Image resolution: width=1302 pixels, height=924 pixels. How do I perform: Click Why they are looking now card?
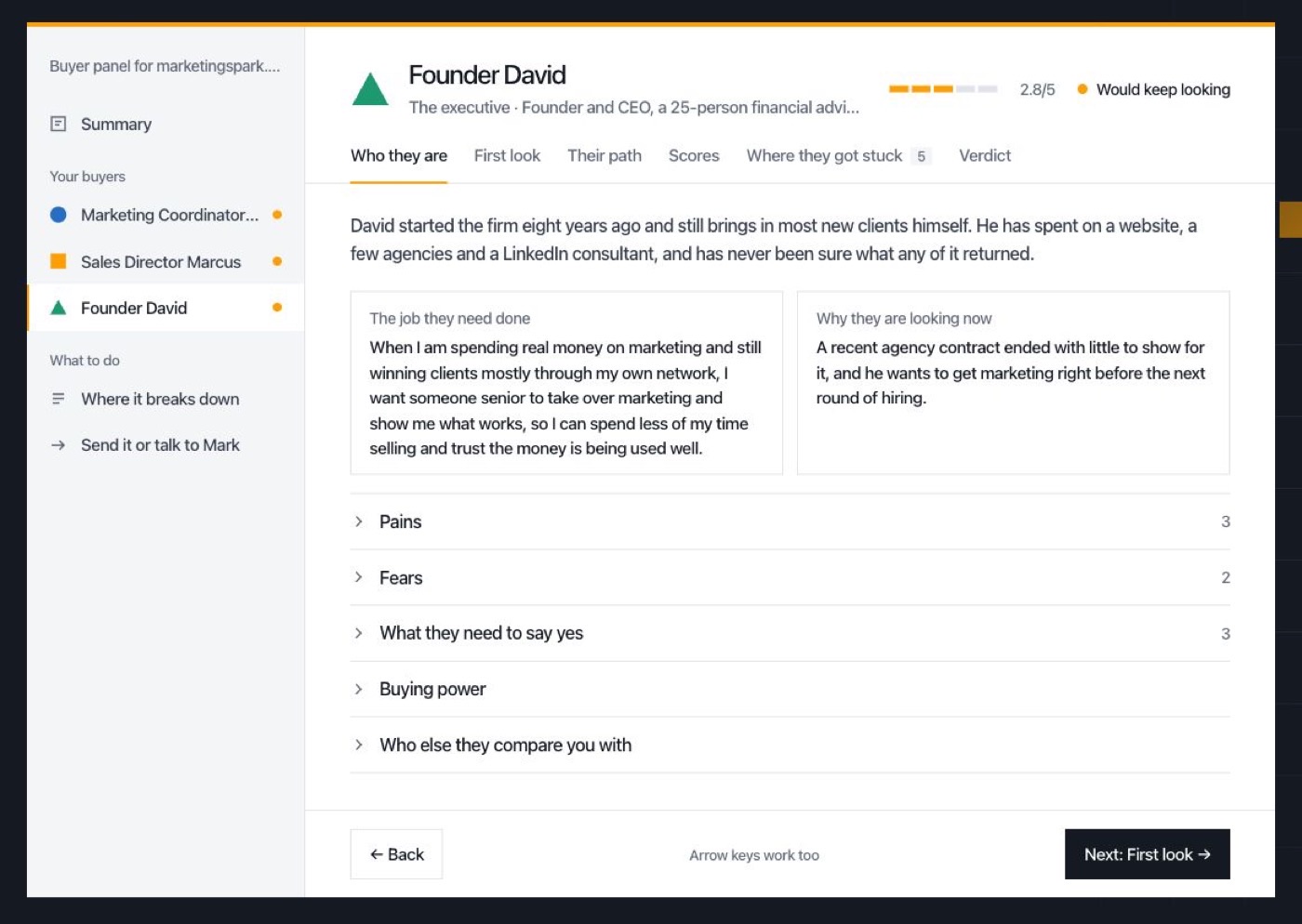coord(1014,383)
